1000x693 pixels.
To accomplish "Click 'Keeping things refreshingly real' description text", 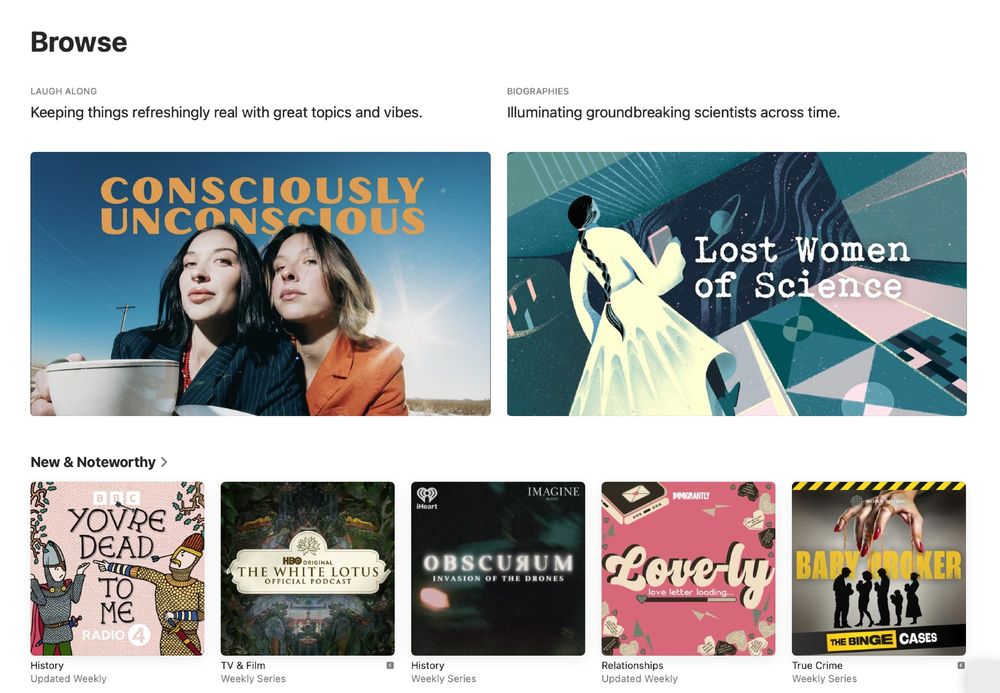I will point(226,112).
